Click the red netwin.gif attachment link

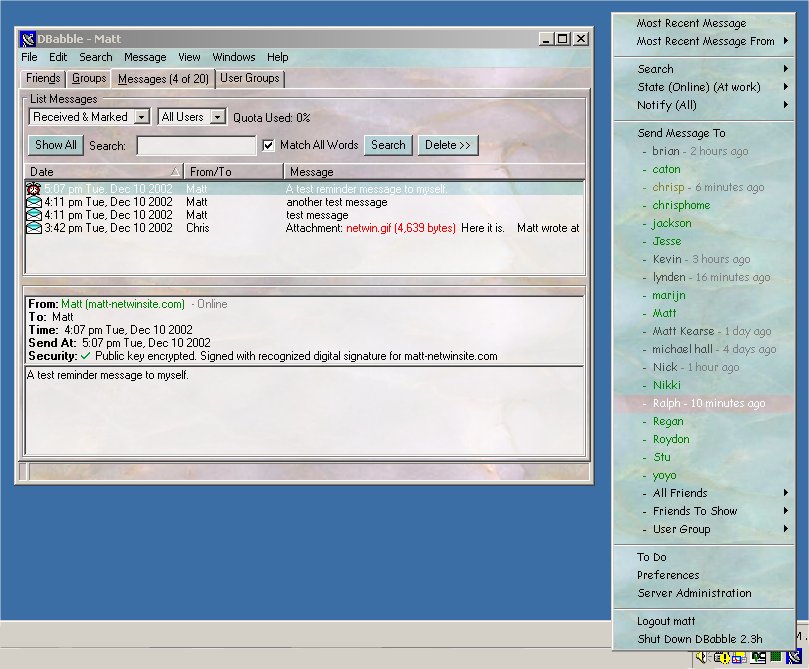(x=401, y=228)
